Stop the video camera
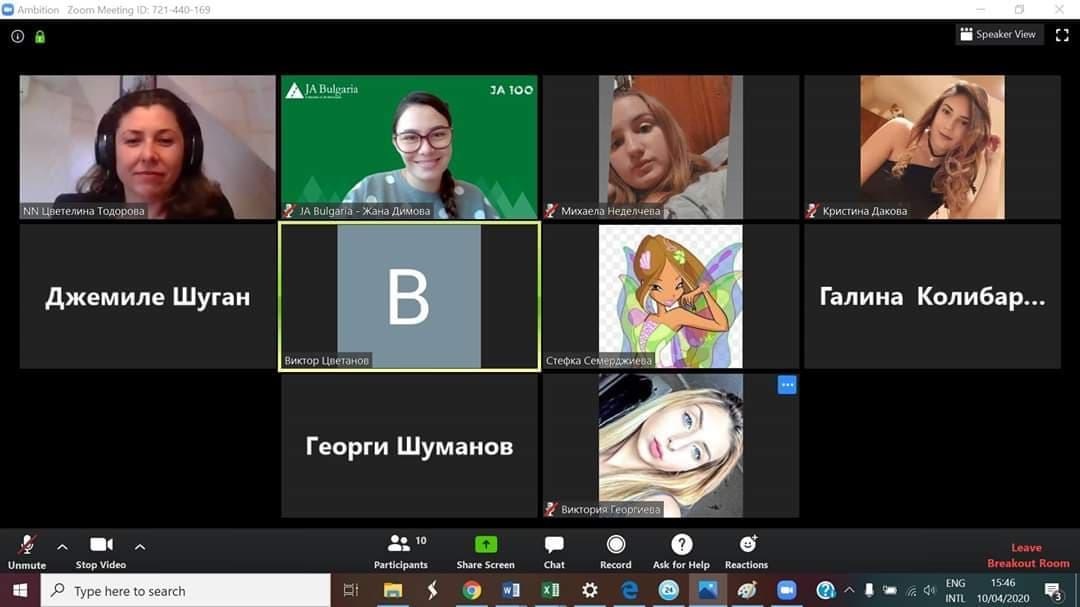Viewport: 1080px width, 607px height. [101, 550]
